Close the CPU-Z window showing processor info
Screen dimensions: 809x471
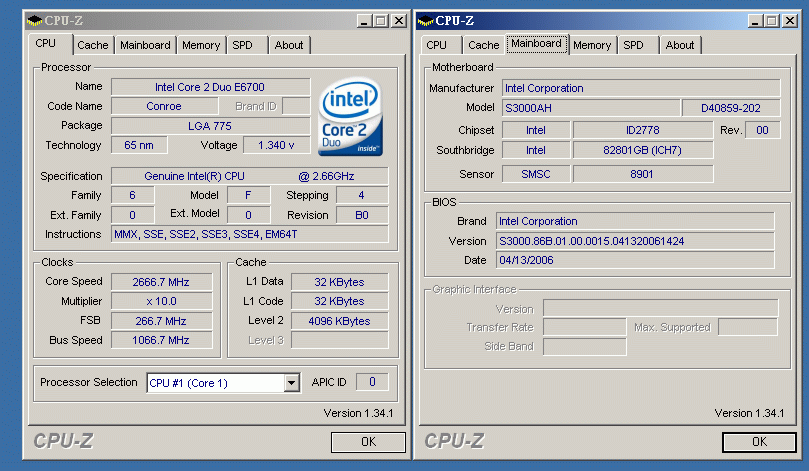(x=397, y=20)
